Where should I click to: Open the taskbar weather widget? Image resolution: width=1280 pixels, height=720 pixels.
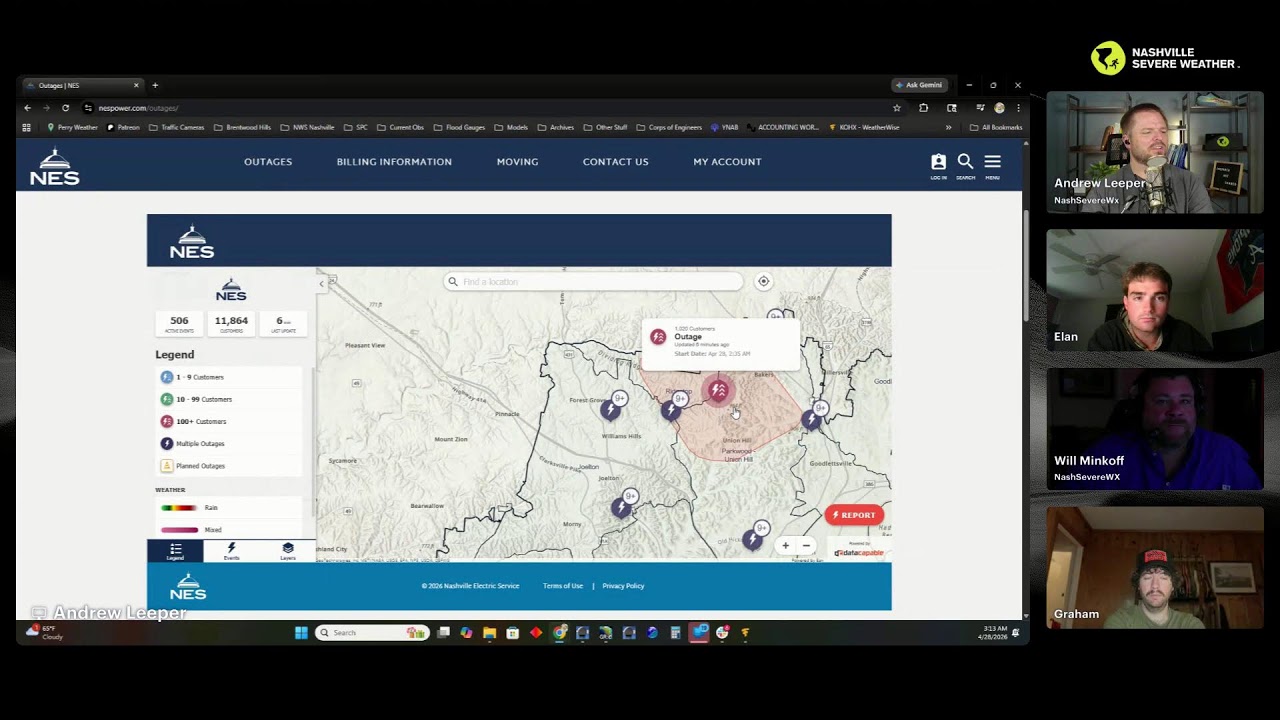tap(45, 632)
